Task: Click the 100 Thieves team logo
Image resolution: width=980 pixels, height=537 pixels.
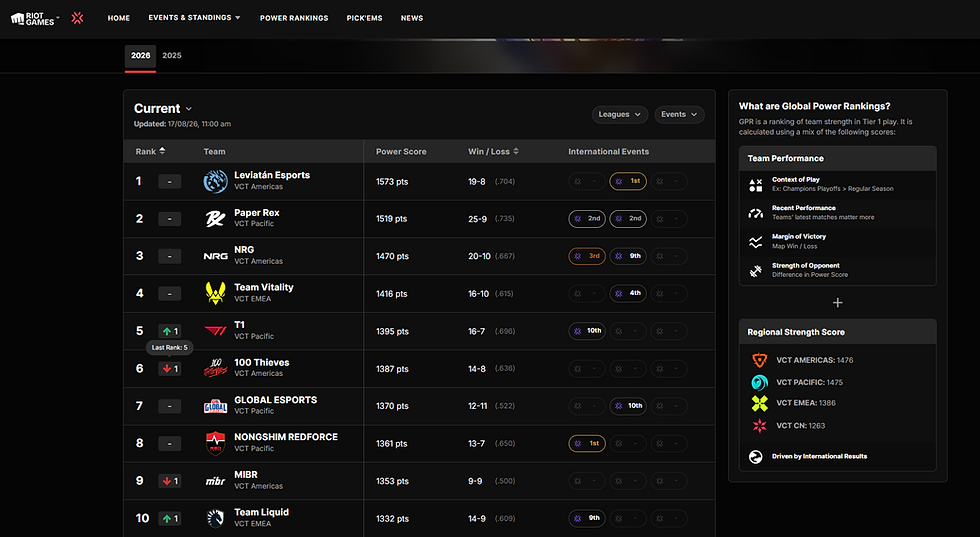Action: coord(216,368)
